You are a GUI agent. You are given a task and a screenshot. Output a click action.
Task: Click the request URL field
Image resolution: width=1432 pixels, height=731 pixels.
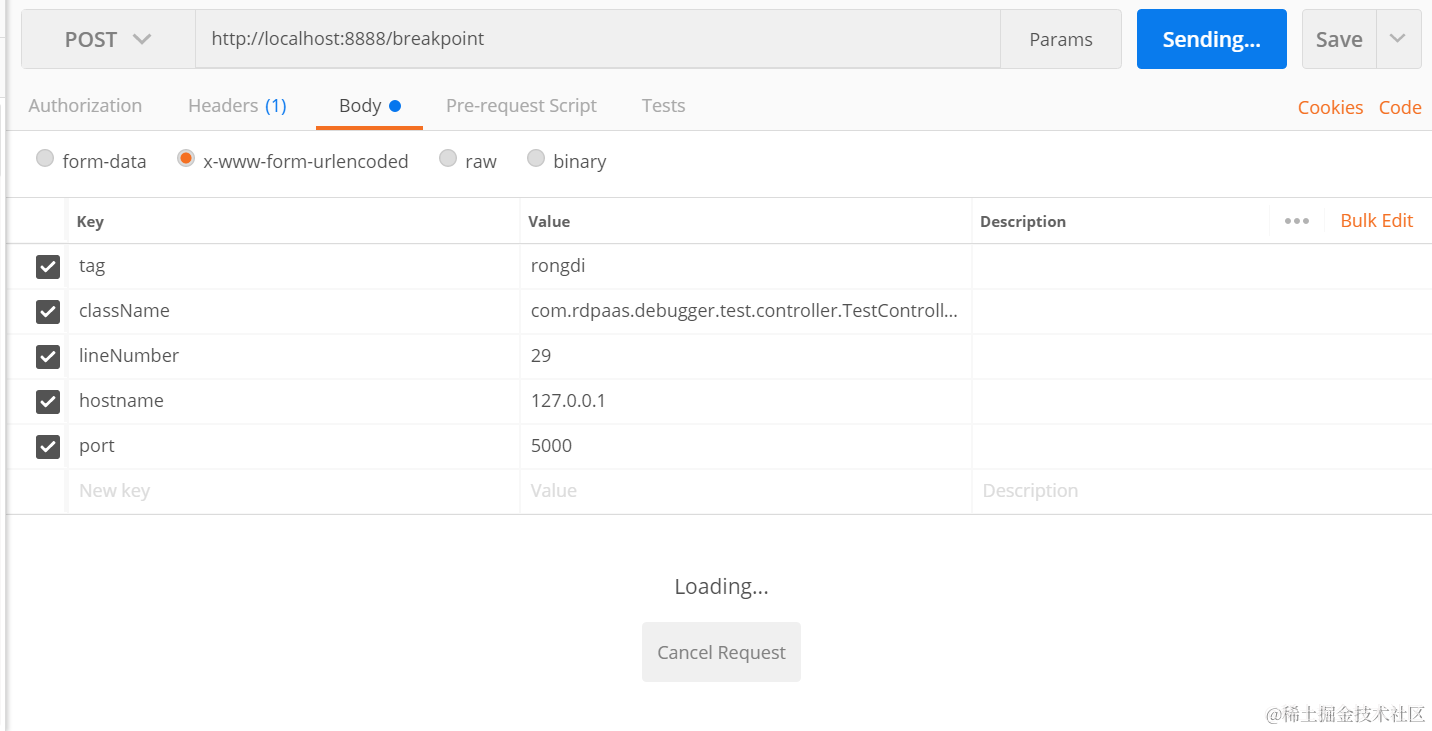point(598,39)
